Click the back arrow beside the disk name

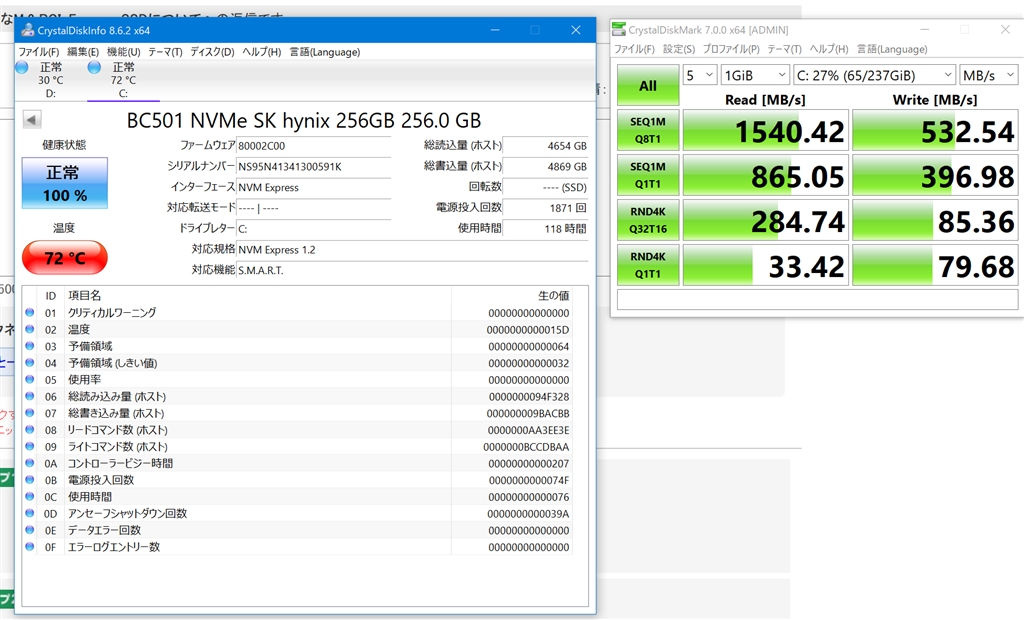click(32, 120)
